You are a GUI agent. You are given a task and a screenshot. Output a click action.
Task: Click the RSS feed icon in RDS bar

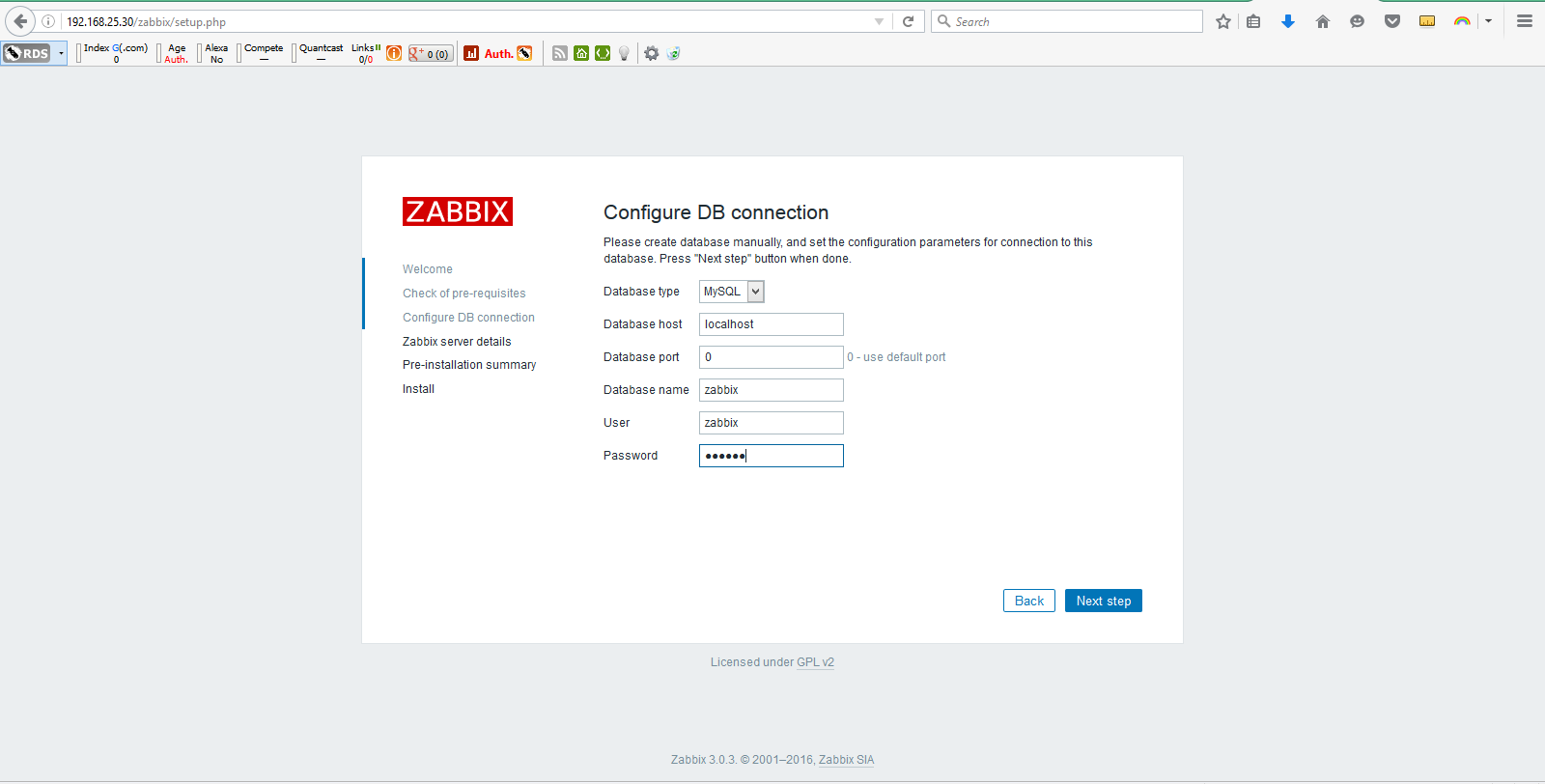coord(560,54)
